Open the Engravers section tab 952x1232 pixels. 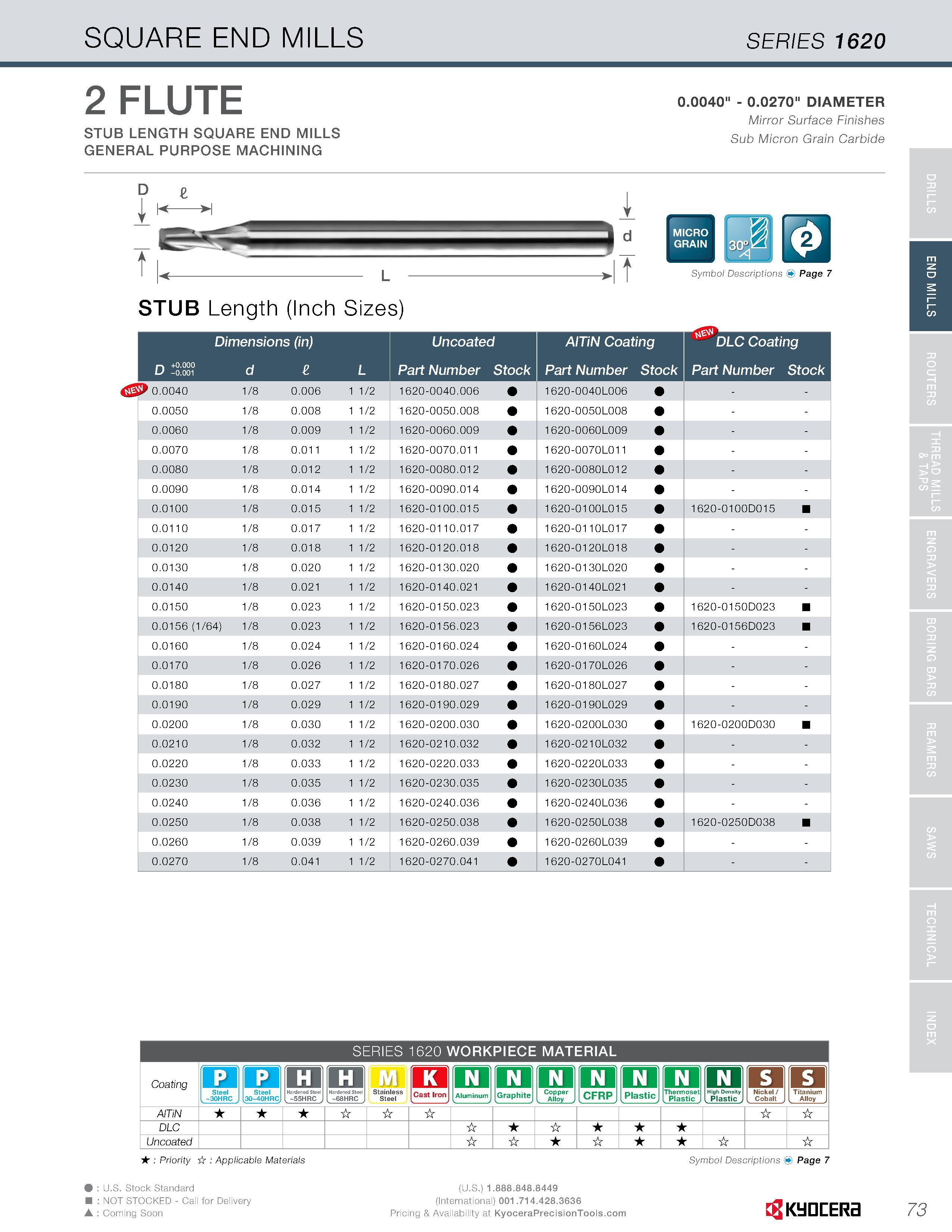point(931,564)
